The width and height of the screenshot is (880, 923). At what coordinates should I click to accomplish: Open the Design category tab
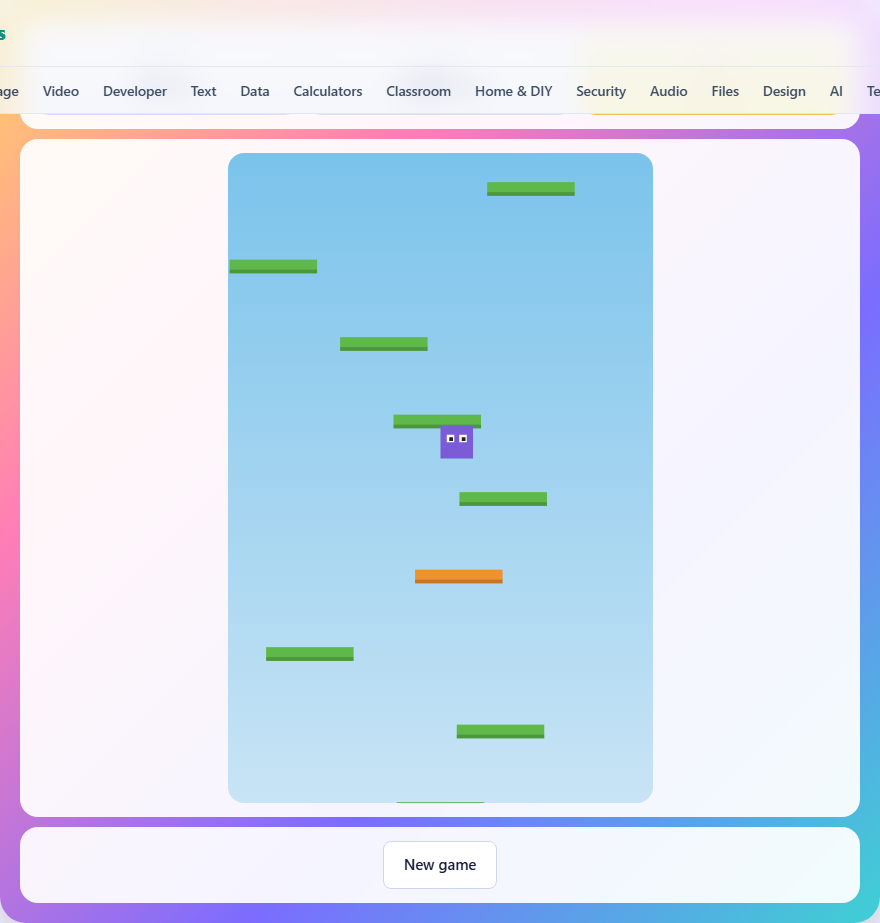(784, 91)
